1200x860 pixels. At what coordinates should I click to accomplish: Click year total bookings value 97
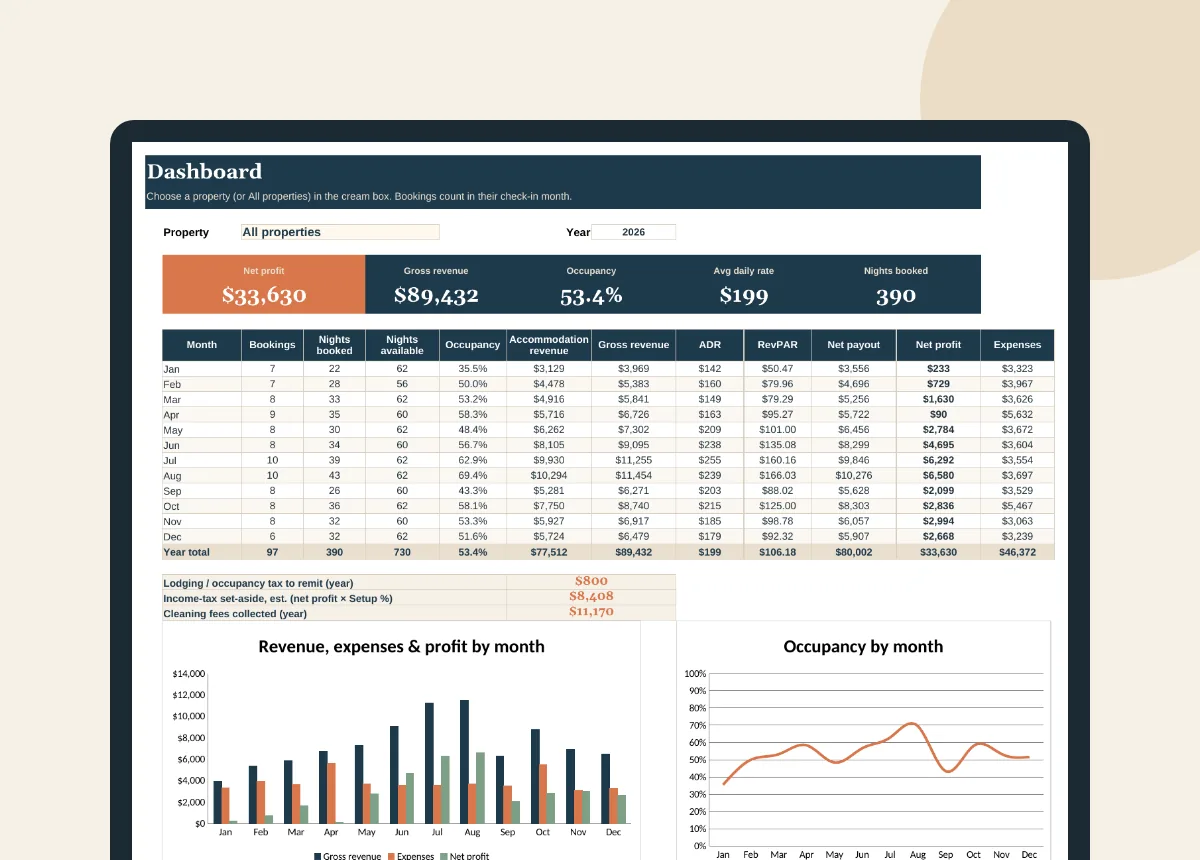coord(272,552)
